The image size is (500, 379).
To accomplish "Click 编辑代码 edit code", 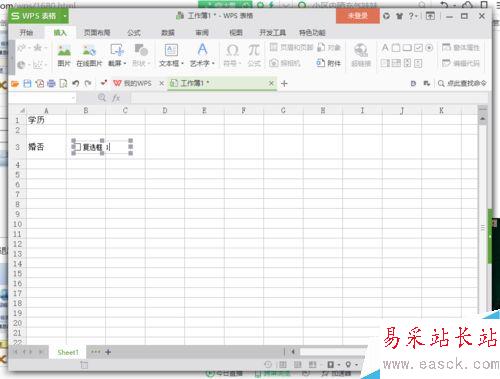I will point(460,63).
